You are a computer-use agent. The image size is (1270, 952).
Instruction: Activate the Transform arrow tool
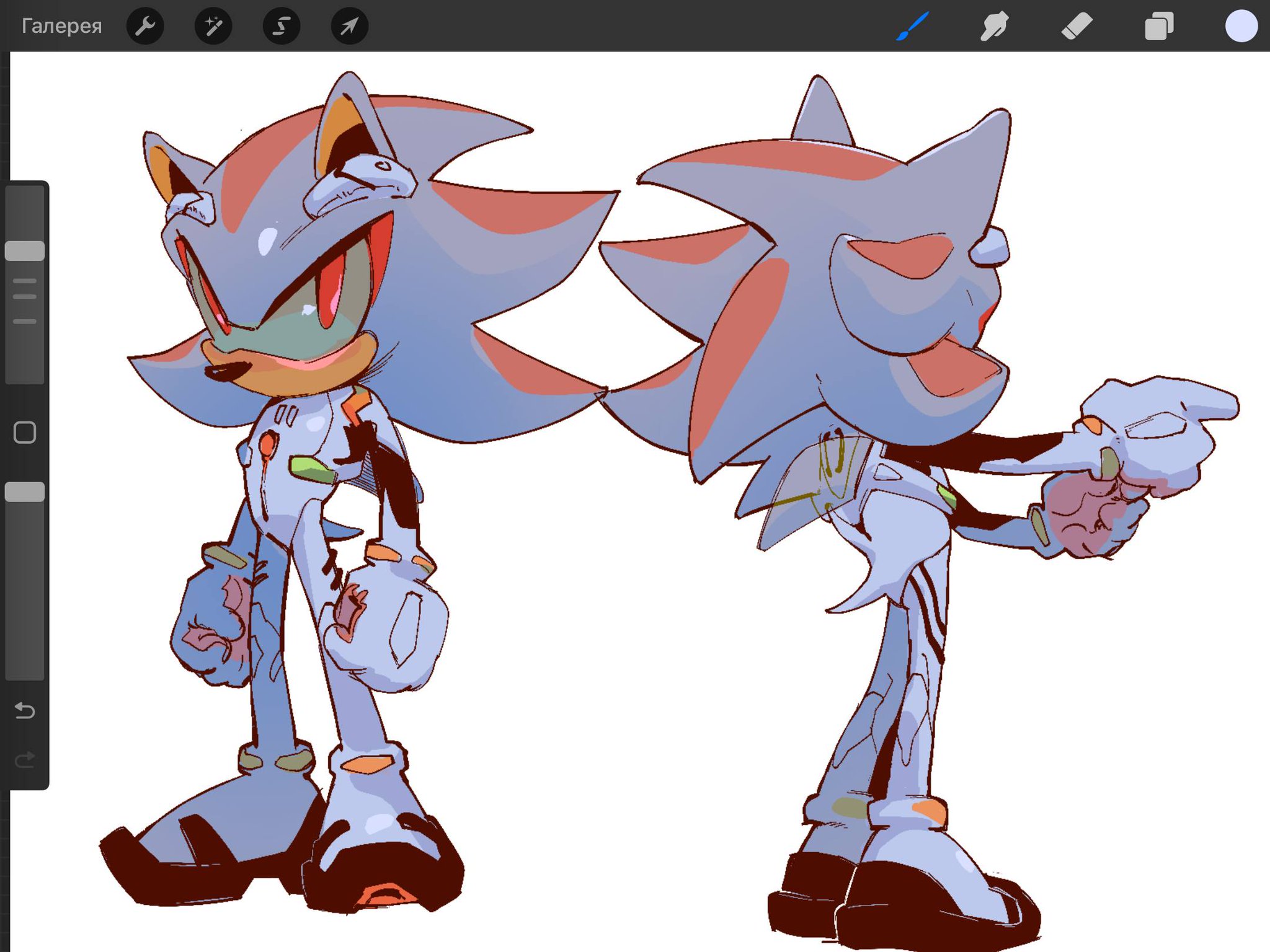pos(350,26)
